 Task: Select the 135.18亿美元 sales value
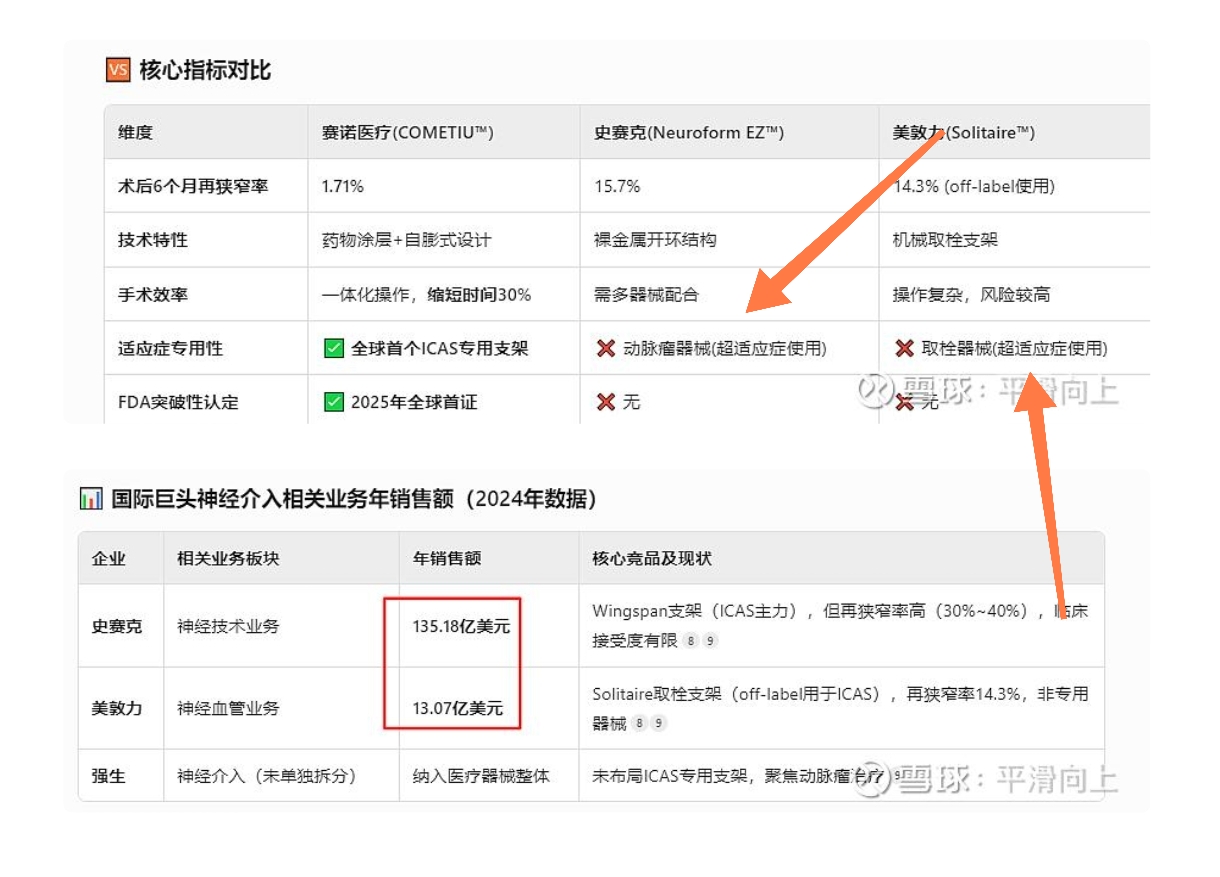click(461, 626)
